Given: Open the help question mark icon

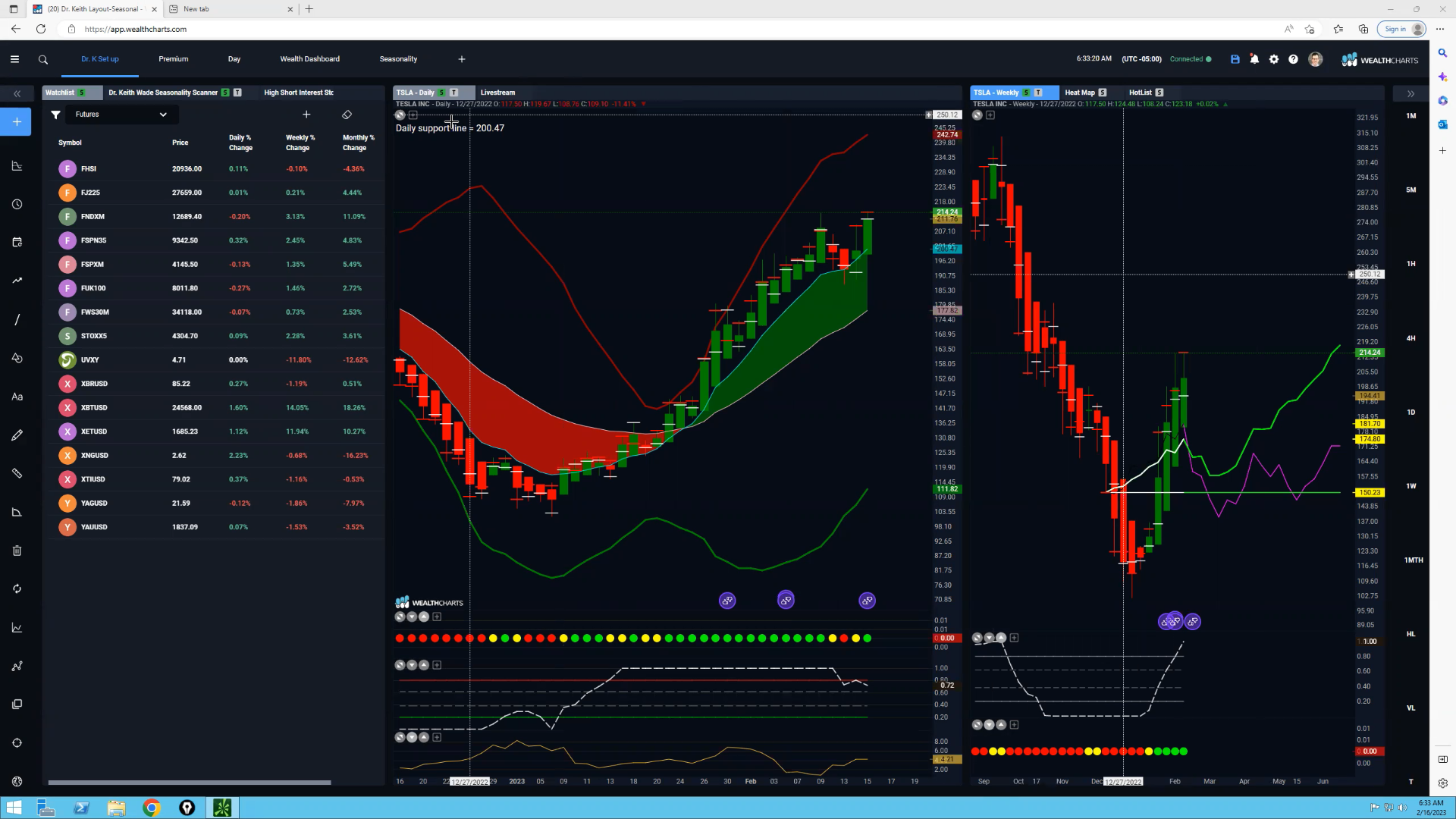Looking at the screenshot, I should (1294, 59).
